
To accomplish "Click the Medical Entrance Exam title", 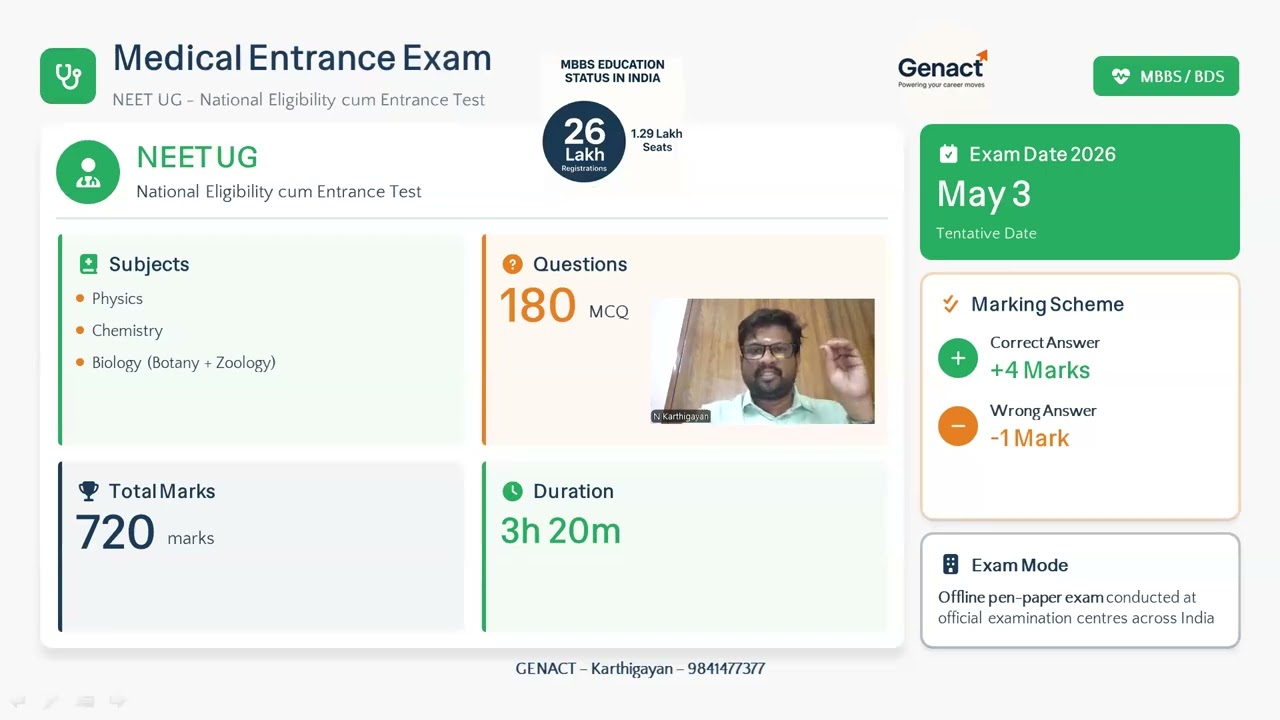I will pos(302,58).
